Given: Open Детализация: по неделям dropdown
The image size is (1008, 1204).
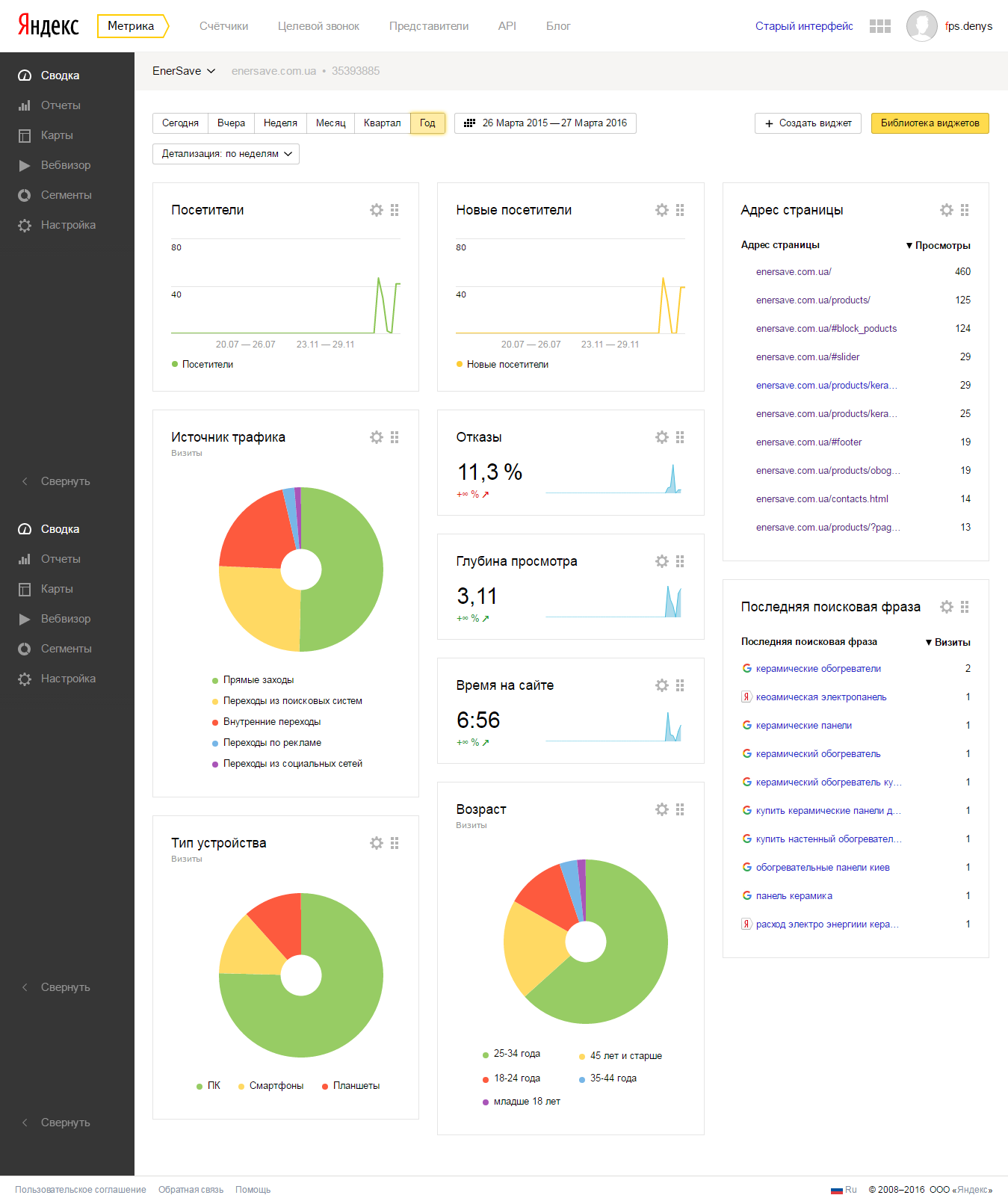Looking at the screenshot, I should [226, 154].
